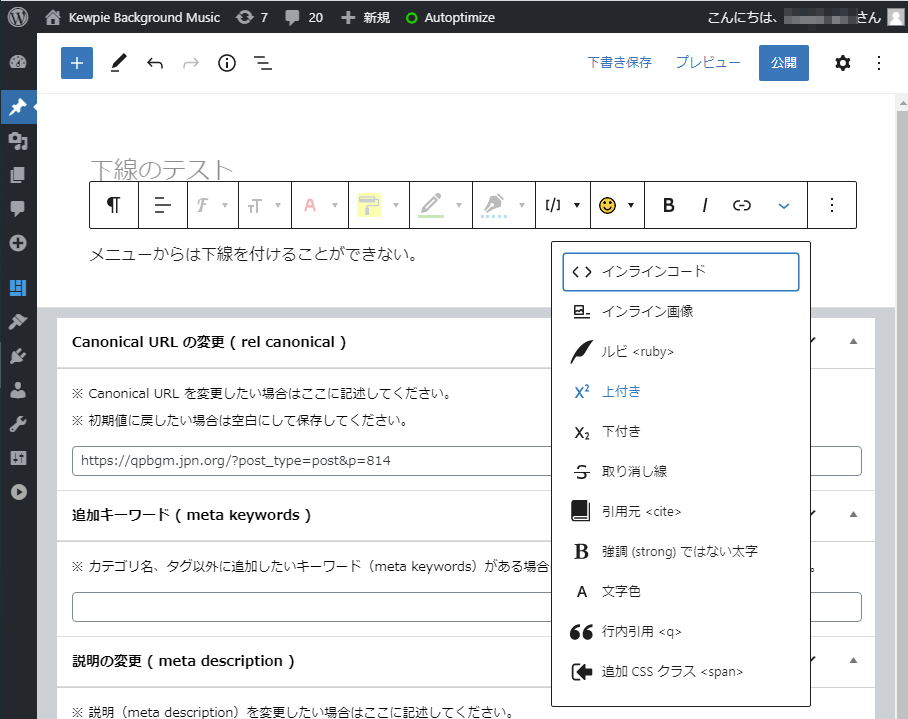This screenshot has height=719, width=908.
Task: Open the Pages sidebar icon
Action: (18, 174)
